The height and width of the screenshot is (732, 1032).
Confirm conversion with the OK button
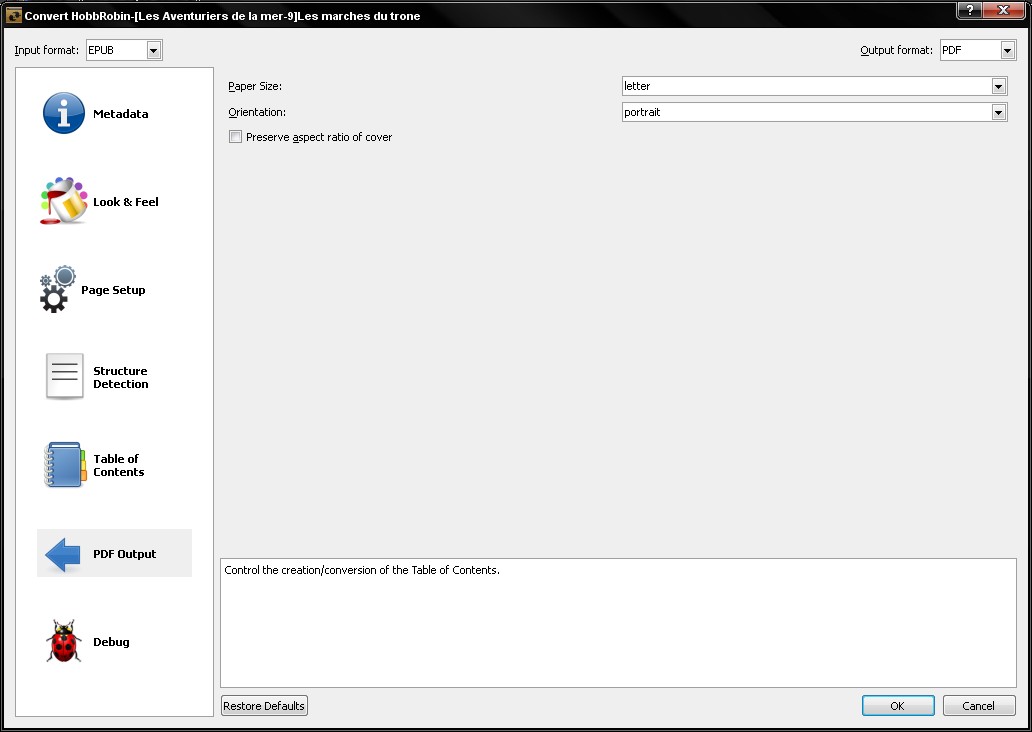[x=898, y=706]
